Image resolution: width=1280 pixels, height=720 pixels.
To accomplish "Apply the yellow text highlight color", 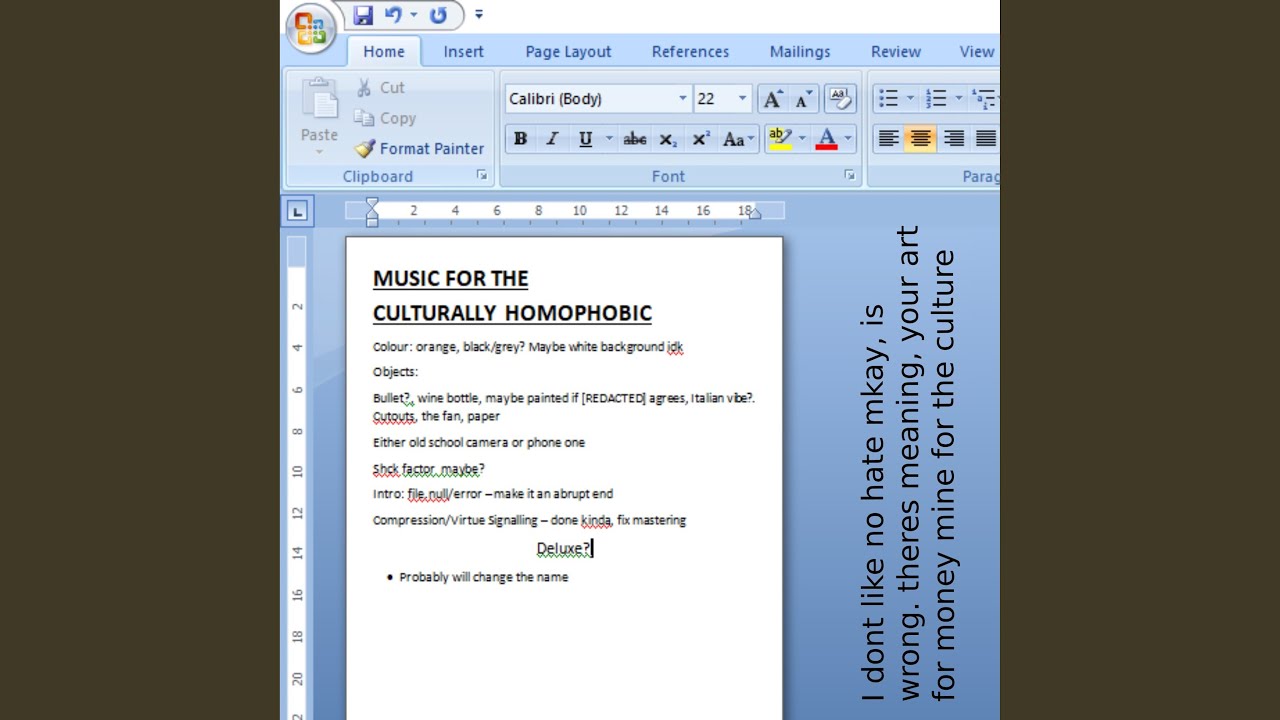I will coord(781,140).
